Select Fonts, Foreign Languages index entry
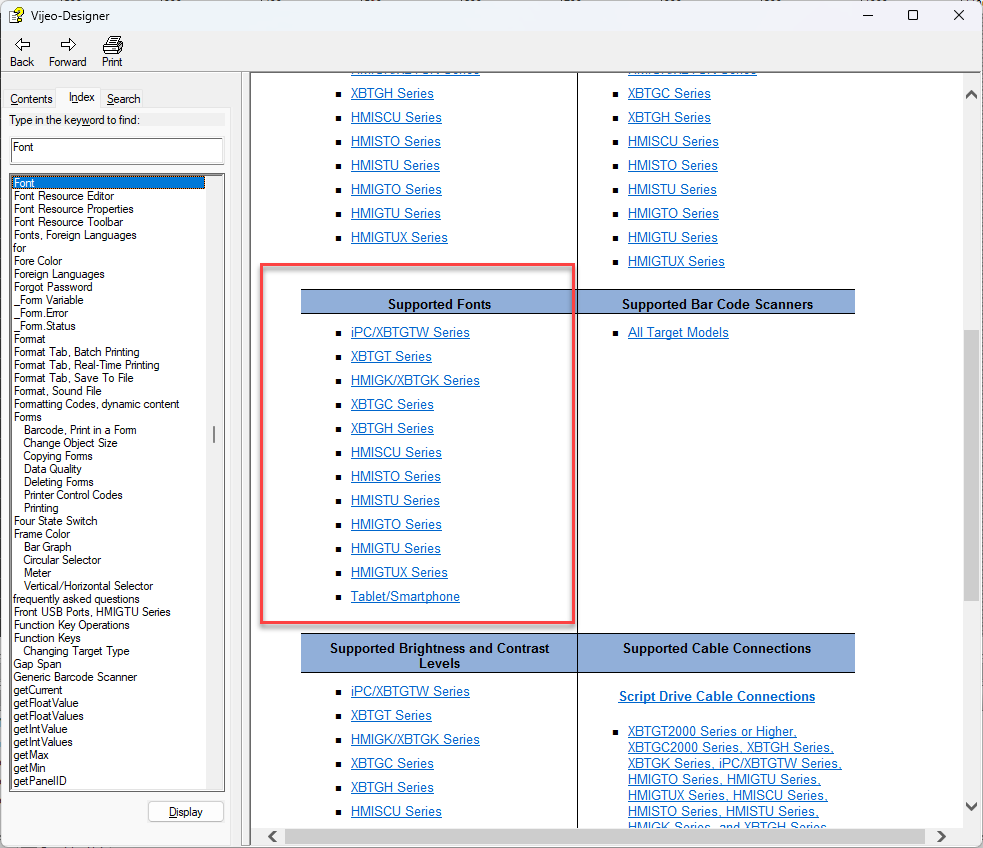Screen dimensions: 983x848 click(x=75, y=235)
